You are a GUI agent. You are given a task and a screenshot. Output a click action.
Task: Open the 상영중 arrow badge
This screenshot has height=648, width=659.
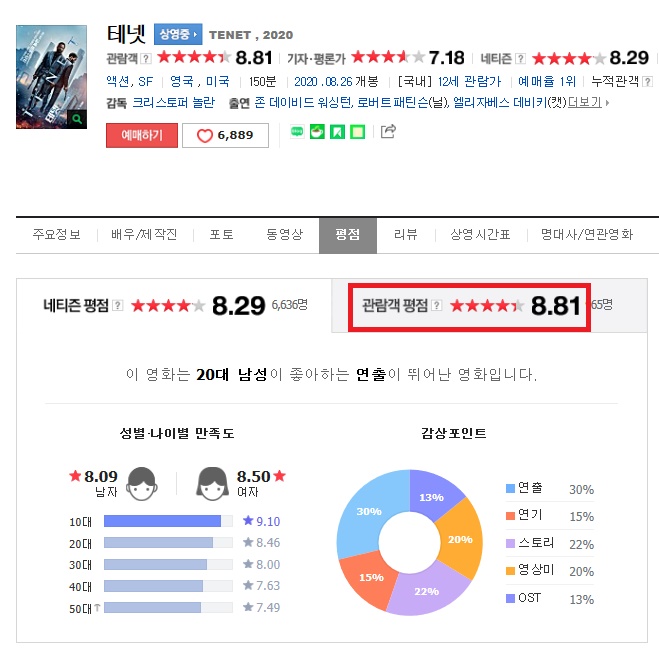point(178,34)
